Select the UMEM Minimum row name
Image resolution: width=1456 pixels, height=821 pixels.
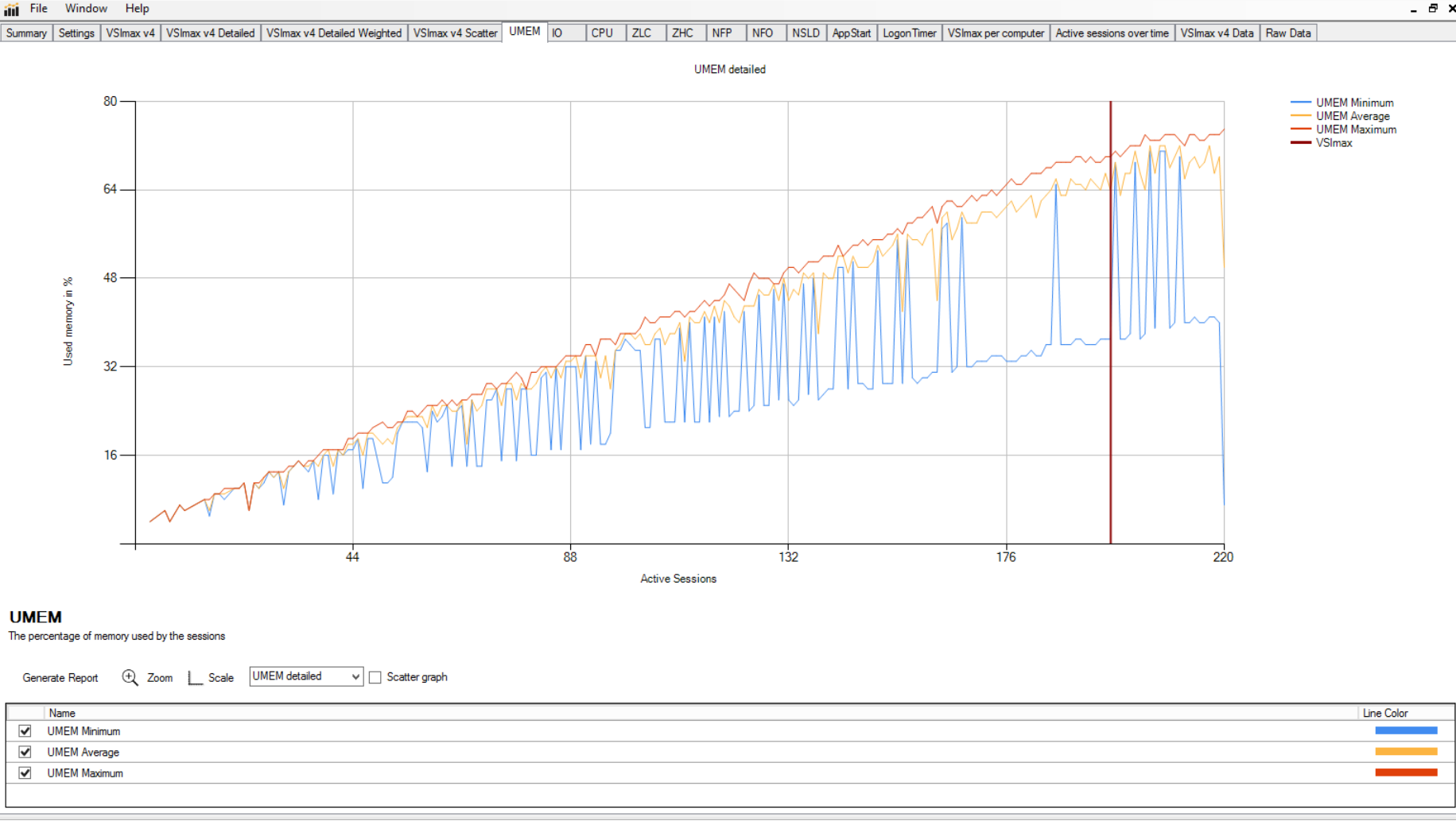coord(83,731)
